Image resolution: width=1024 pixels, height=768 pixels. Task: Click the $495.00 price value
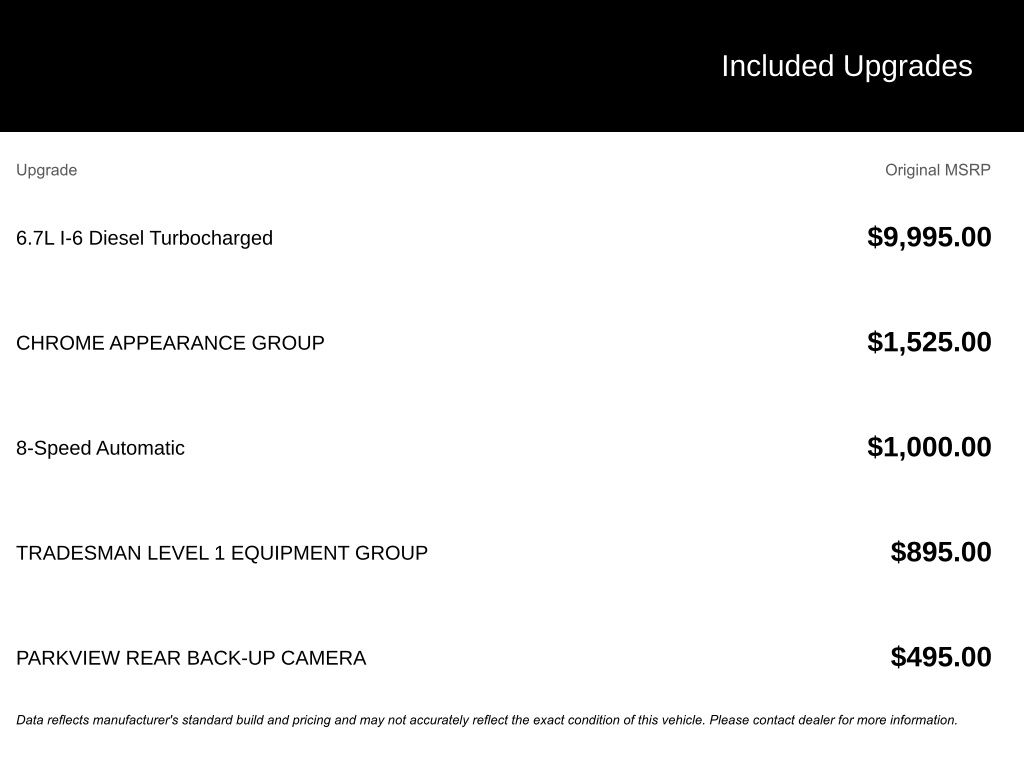[940, 657]
